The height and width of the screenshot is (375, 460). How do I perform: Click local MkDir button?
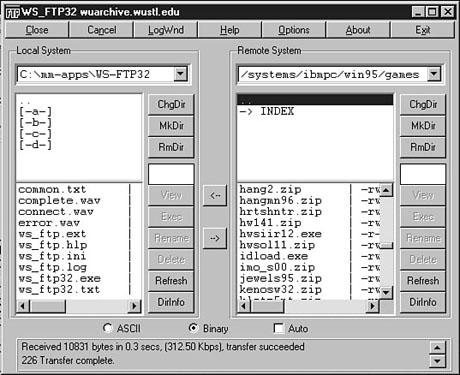pos(171,126)
